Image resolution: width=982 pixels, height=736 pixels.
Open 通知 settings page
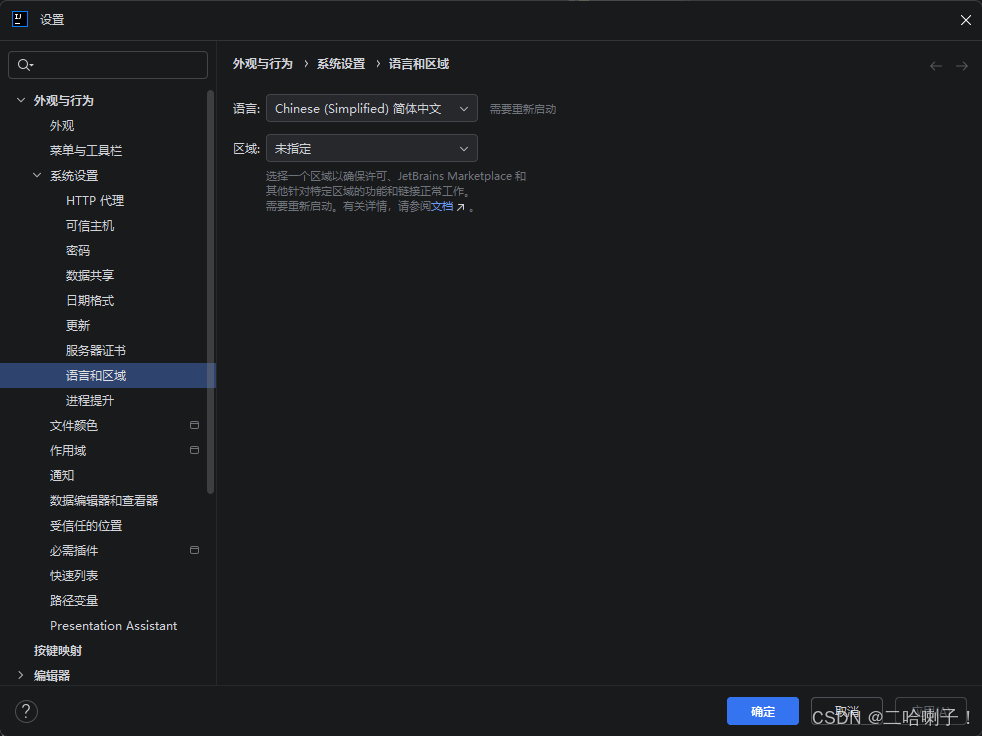pyautogui.click(x=62, y=475)
